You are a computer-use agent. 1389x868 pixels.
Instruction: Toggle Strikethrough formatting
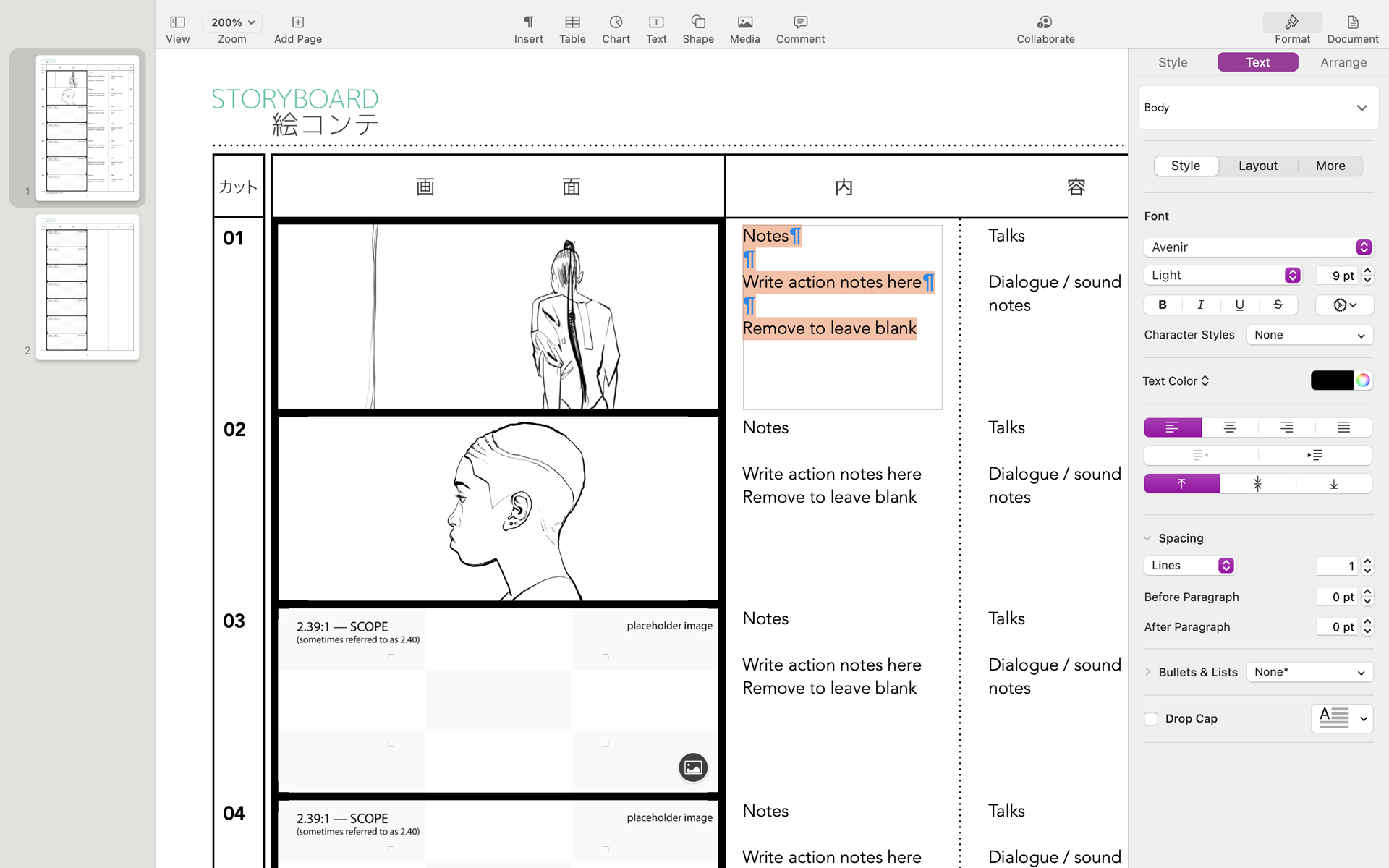click(1278, 305)
